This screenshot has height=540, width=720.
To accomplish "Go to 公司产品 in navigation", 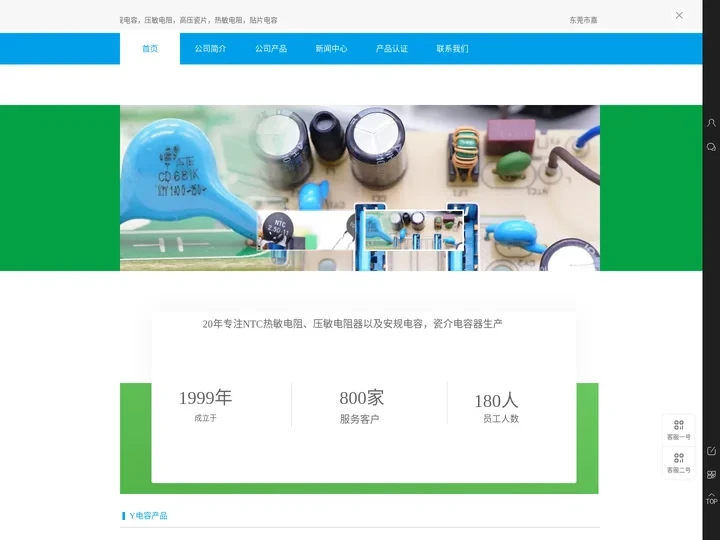I will pos(271,49).
